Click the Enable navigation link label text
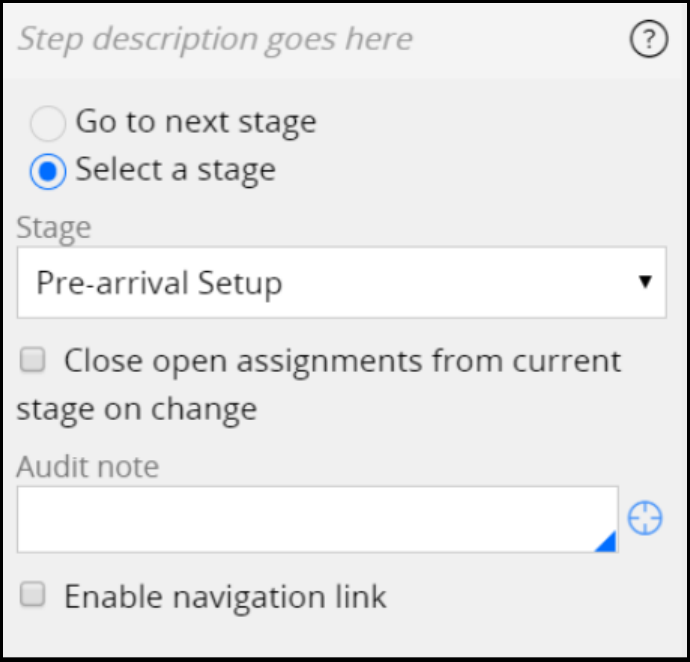This screenshot has width=690, height=662. pyautogui.click(x=225, y=597)
